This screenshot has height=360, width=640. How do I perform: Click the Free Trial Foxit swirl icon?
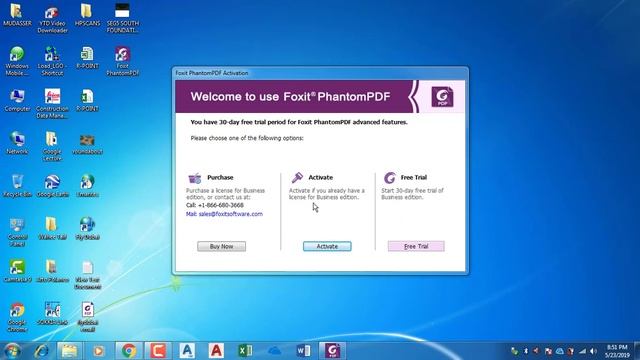pos(390,178)
